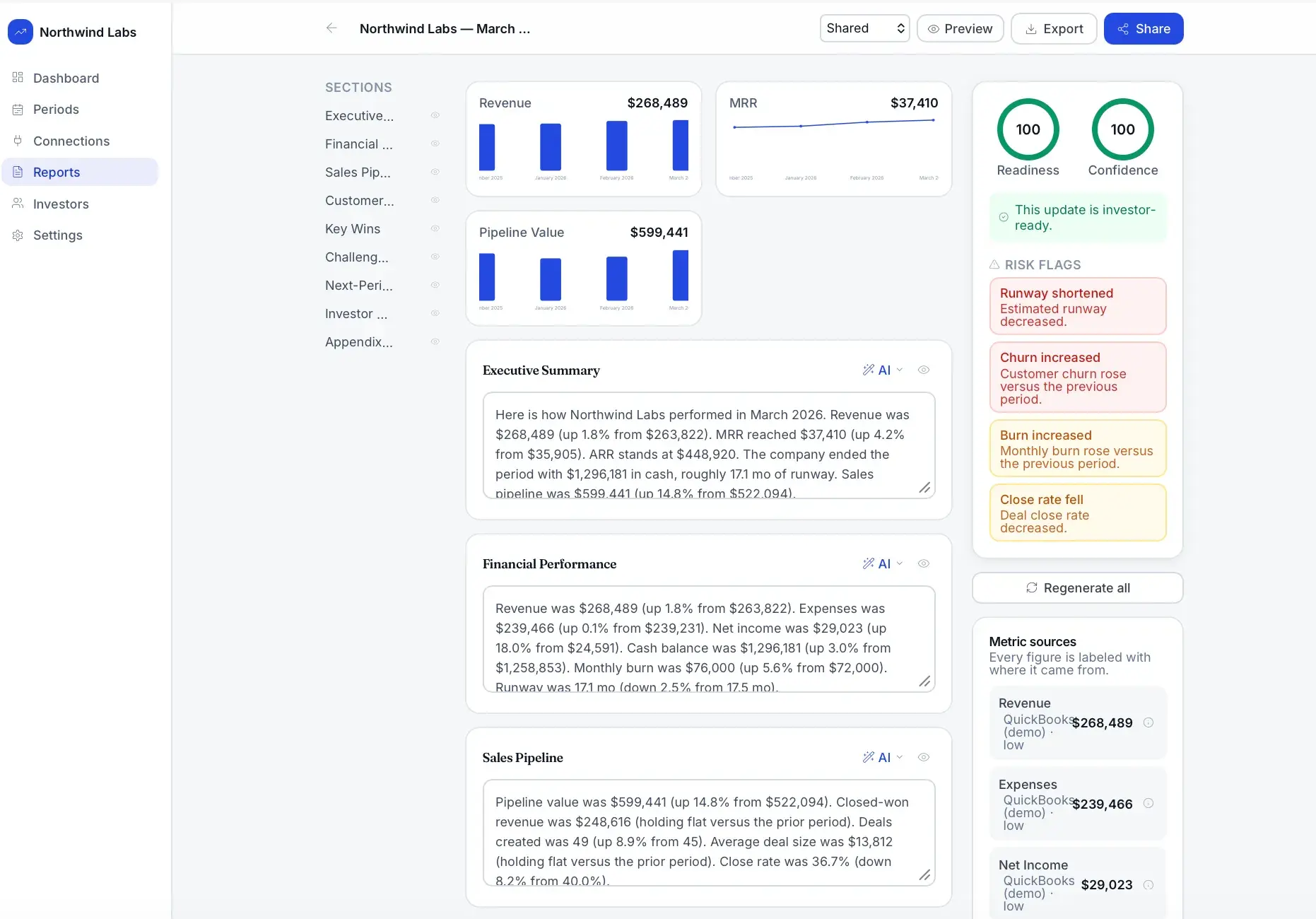
Task: Open Settings in the sidebar
Action: click(80, 235)
